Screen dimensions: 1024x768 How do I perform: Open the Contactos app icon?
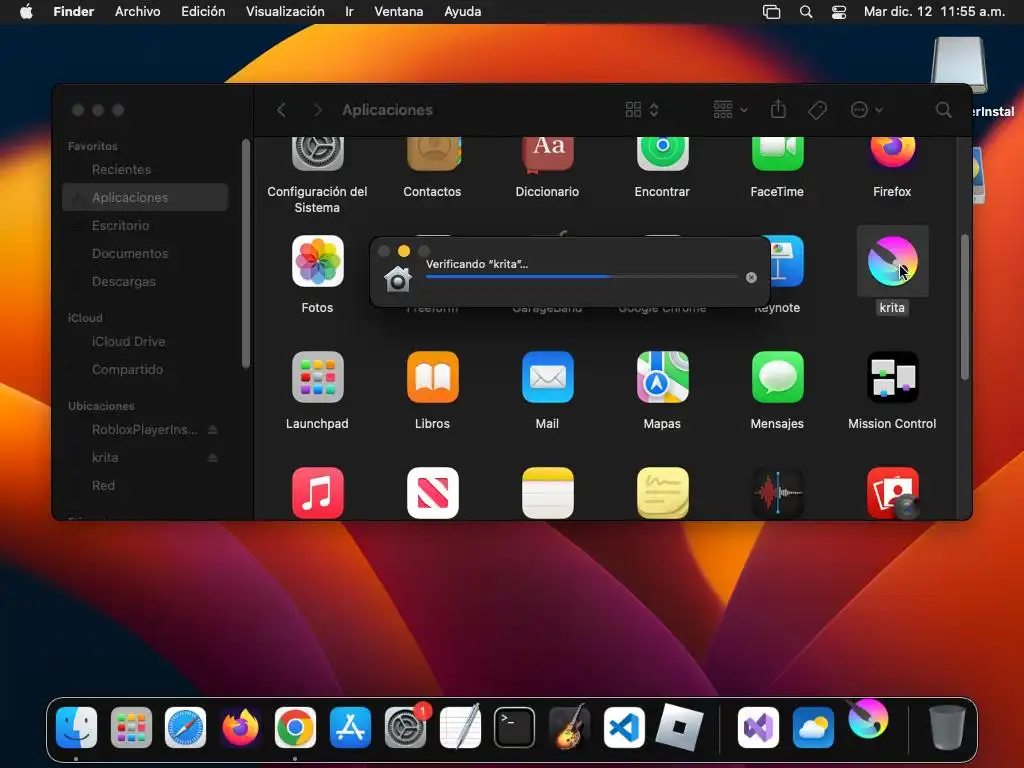(x=432, y=154)
